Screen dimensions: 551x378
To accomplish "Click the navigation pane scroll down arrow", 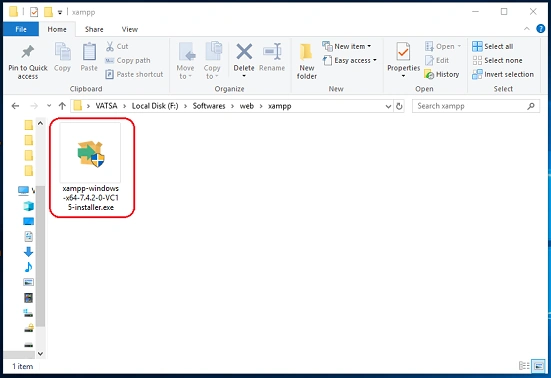I will point(40,354).
